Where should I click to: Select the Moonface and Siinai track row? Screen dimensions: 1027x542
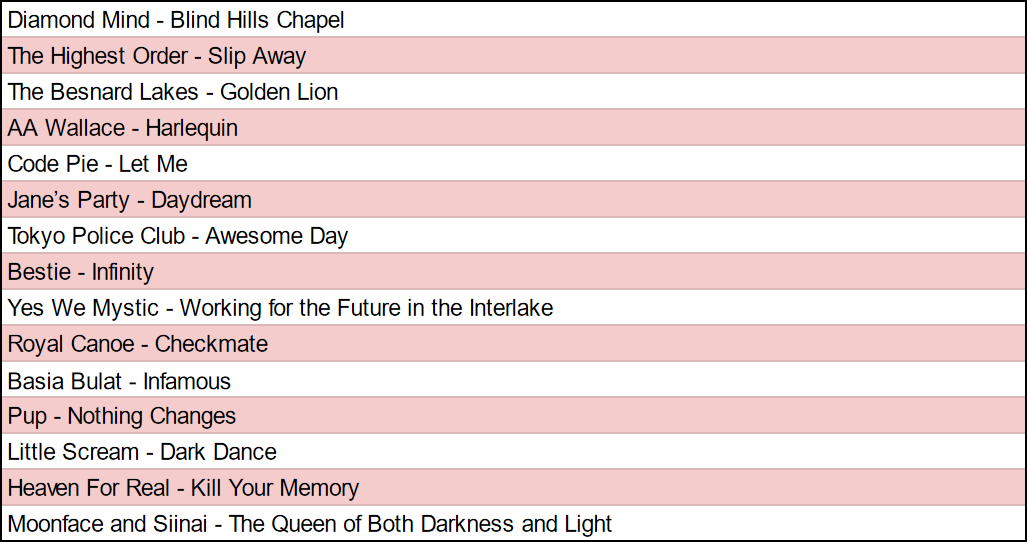pos(310,524)
